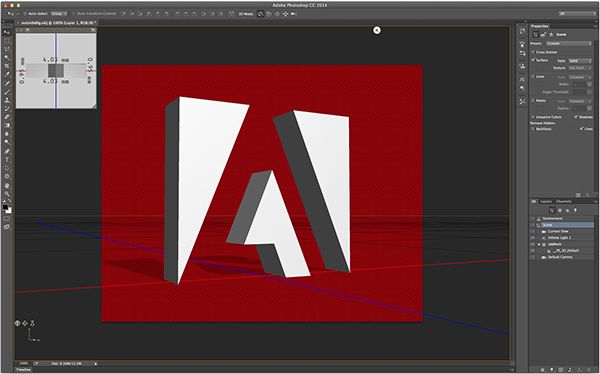600x374 pixels.
Task: Filter 3D panel by lights
Action: [x=575, y=210]
